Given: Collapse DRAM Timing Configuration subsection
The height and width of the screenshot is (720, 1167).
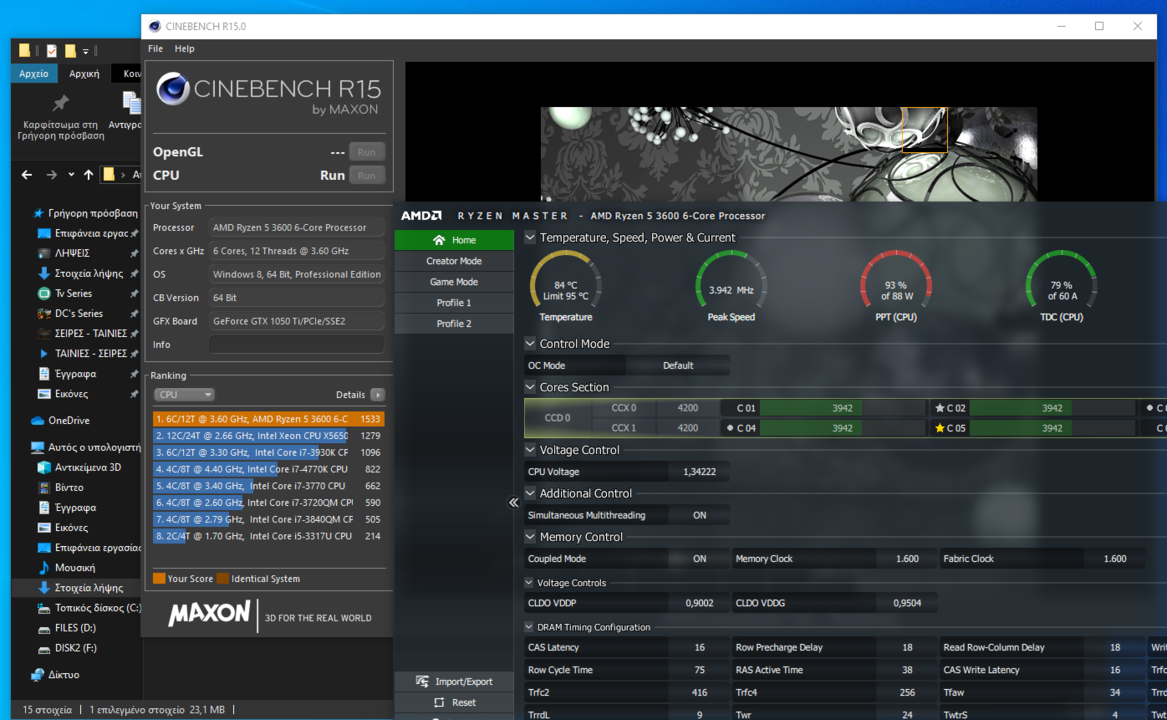Looking at the screenshot, I should [x=529, y=627].
